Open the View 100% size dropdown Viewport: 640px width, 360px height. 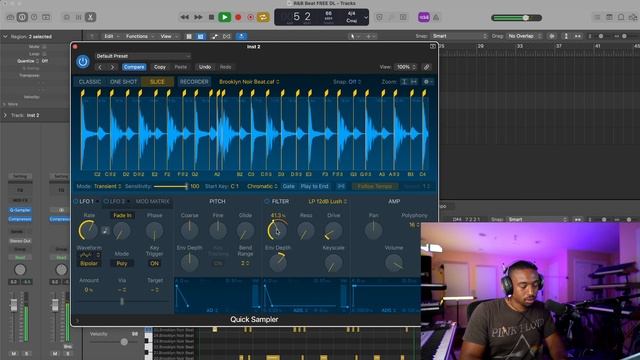[405, 67]
